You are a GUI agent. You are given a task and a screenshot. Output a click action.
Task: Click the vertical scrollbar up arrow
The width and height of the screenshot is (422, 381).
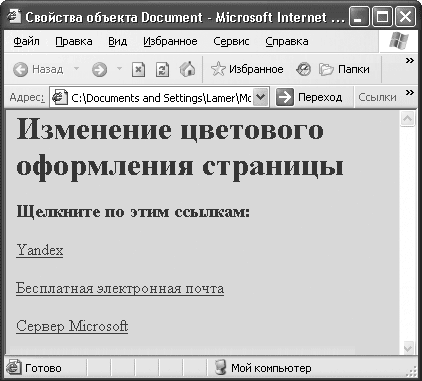[x=408, y=118]
